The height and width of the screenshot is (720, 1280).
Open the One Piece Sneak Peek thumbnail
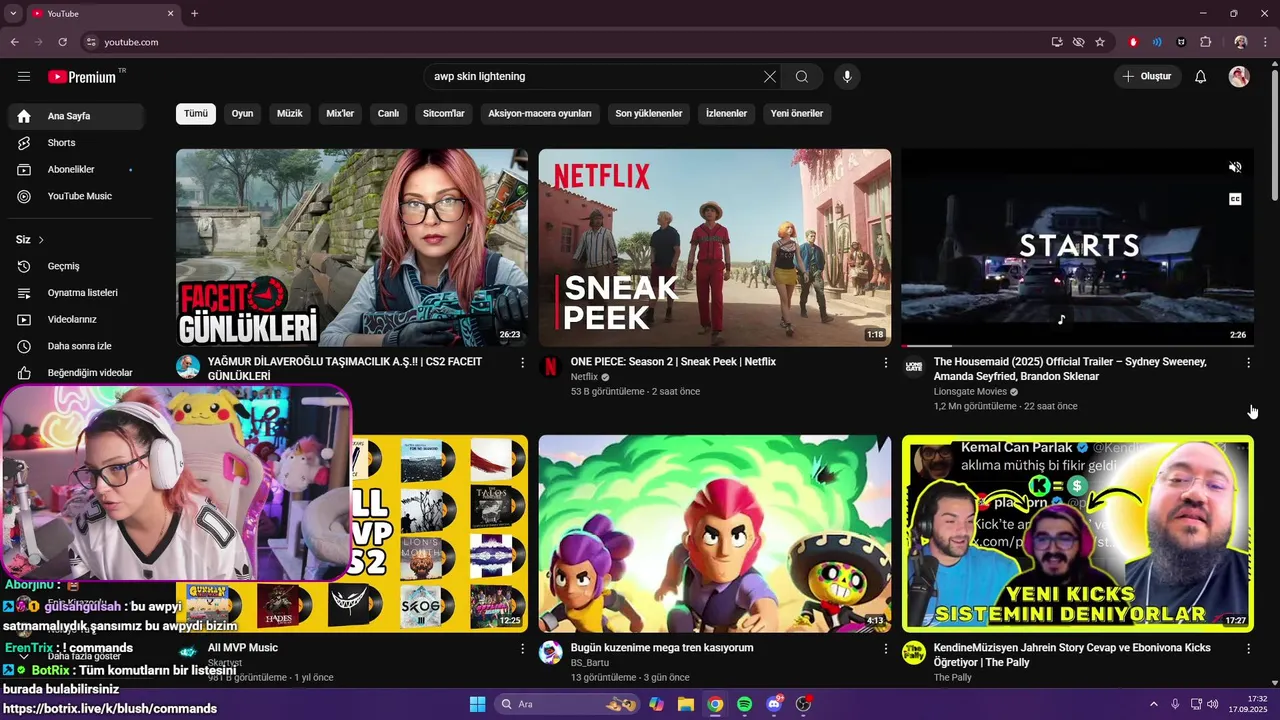click(715, 247)
